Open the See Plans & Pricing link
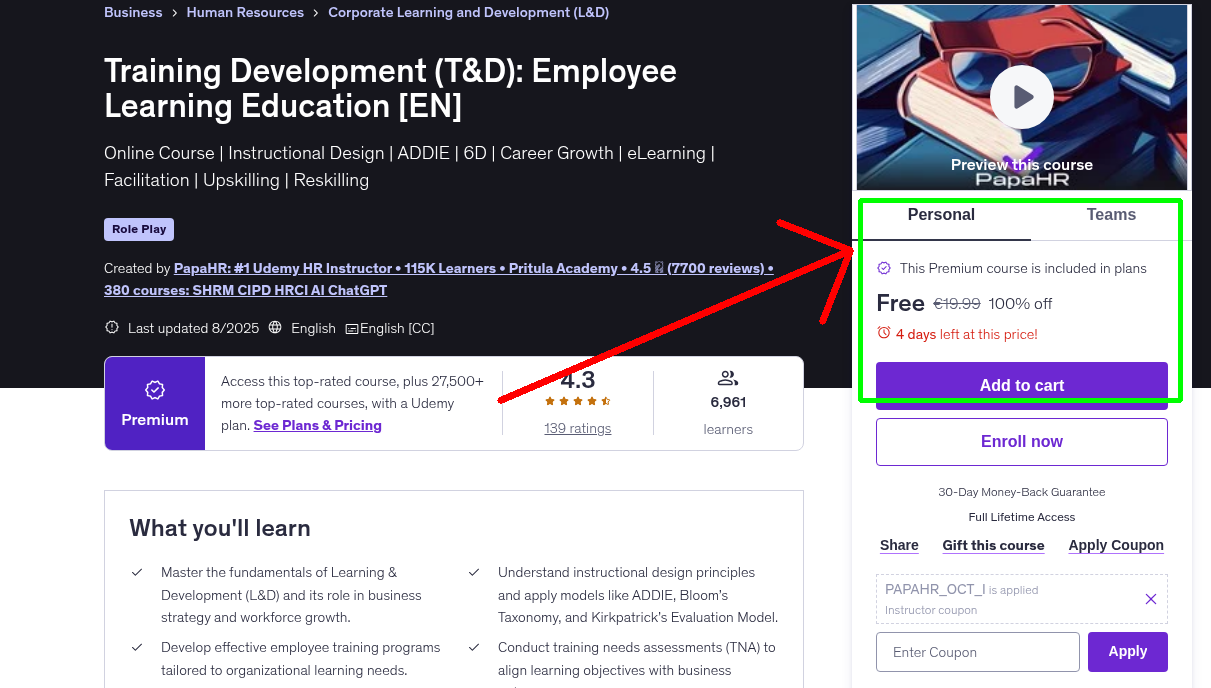1211x688 pixels. (317, 425)
